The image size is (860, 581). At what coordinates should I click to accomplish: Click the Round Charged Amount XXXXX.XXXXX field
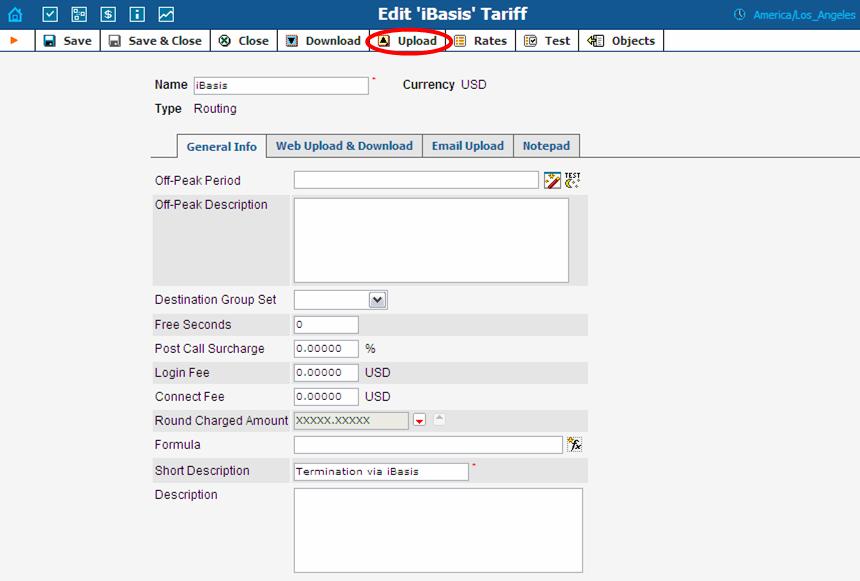[351, 421]
